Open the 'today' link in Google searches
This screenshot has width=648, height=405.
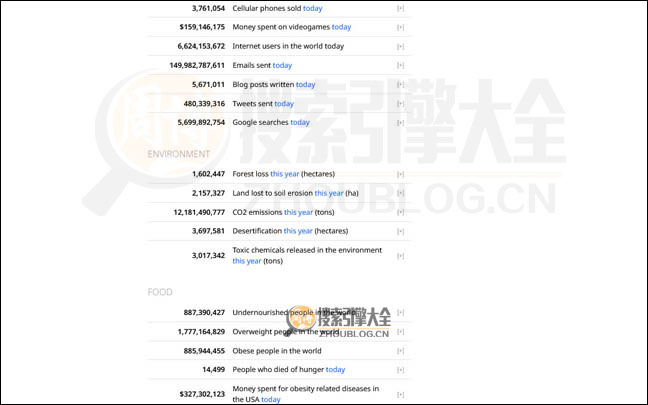[300, 122]
